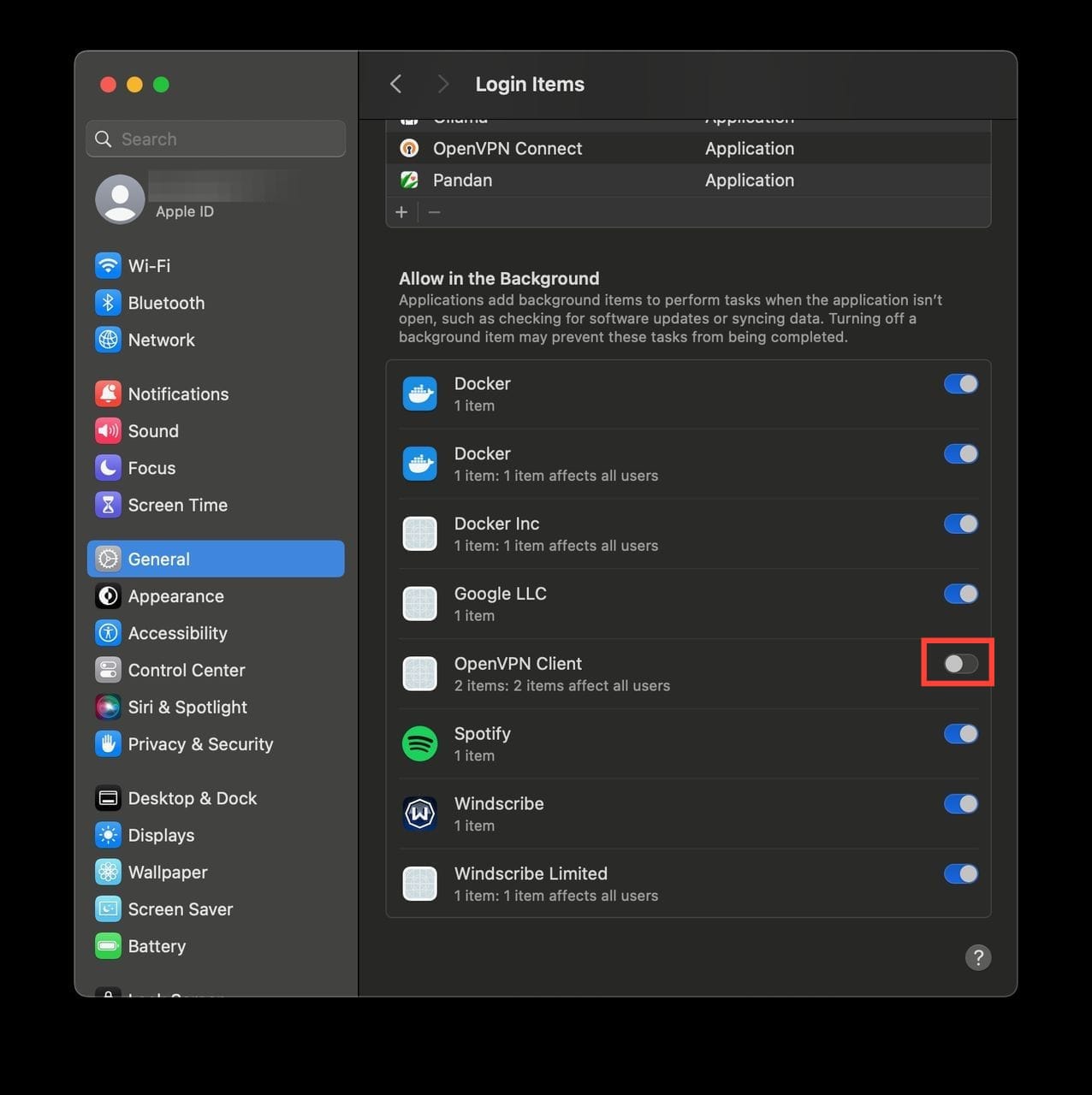Screen dimensions: 1092x1095
Task: Turn off Docker Inc background toggle
Action: pos(960,524)
